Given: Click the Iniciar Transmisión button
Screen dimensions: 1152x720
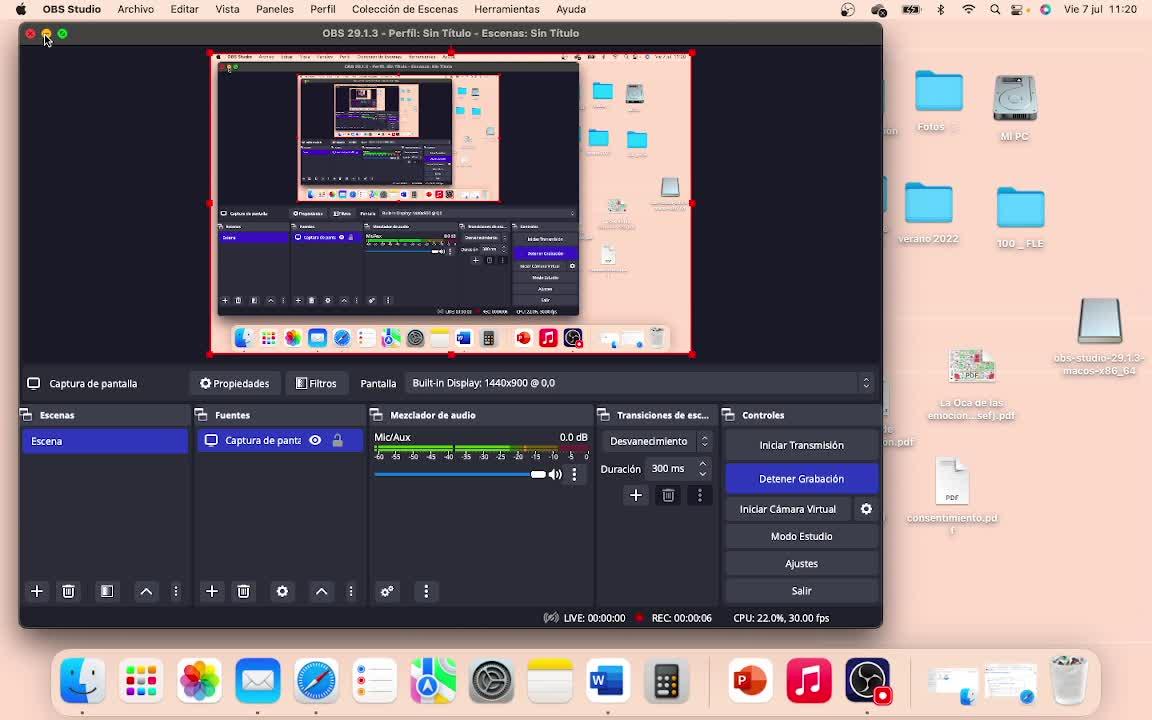Looking at the screenshot, I should pyautogui.click(x=801, y=445).
